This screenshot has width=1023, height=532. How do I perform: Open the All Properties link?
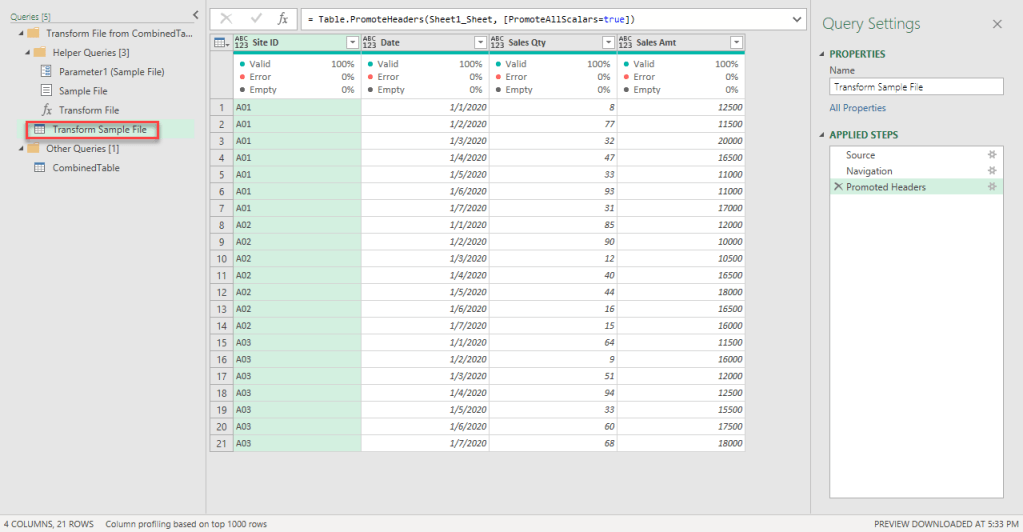(x=857, y=108)
